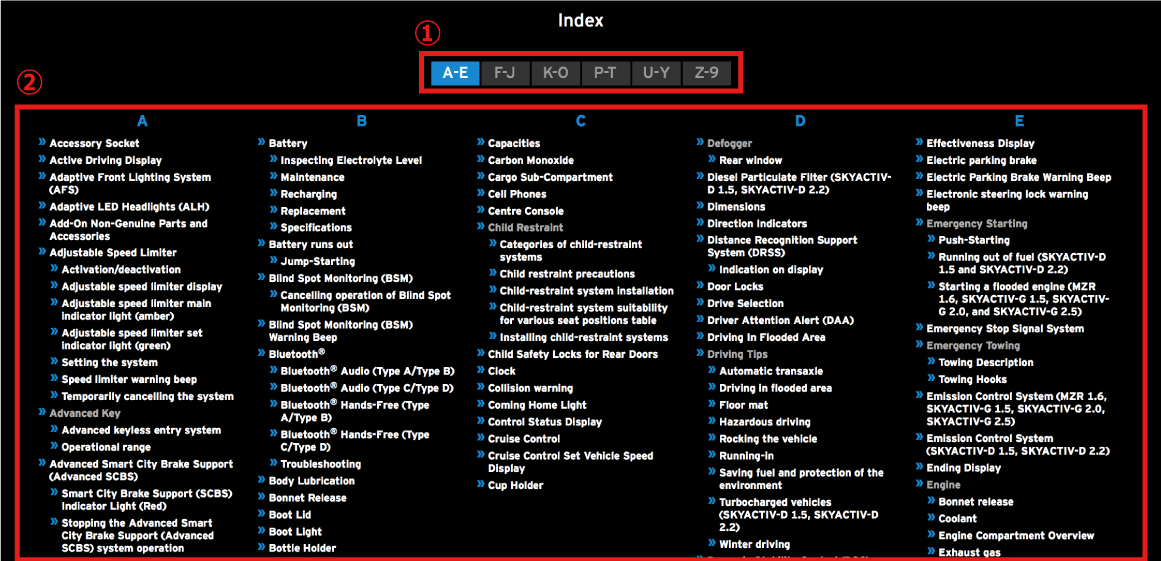Select the active A-E tab
The width and height of the screenshot is (1161, 561).
[x=455, y=73]
